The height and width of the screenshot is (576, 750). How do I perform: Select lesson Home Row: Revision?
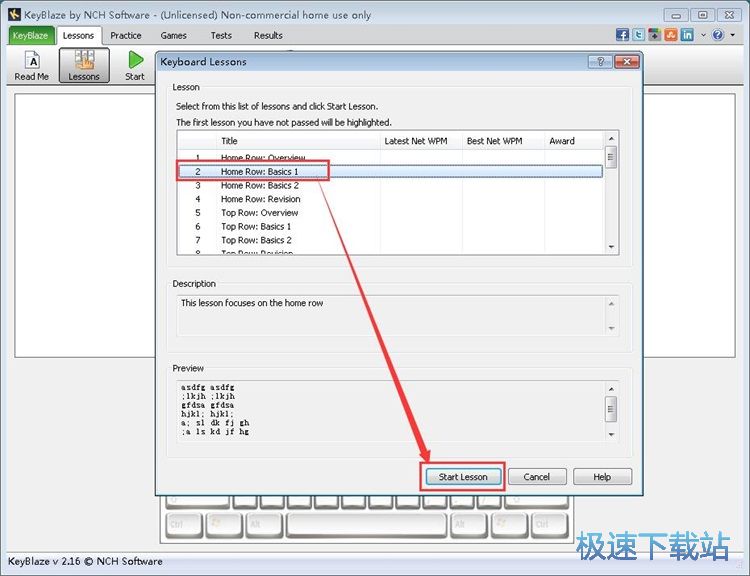coord(390,199)
